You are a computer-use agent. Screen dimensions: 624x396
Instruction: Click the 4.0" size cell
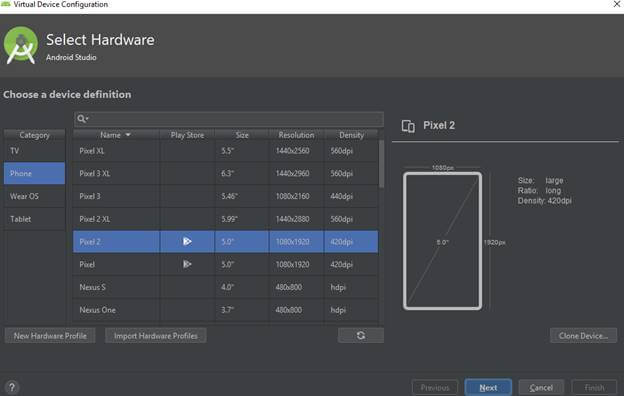[x=242, y=287]
